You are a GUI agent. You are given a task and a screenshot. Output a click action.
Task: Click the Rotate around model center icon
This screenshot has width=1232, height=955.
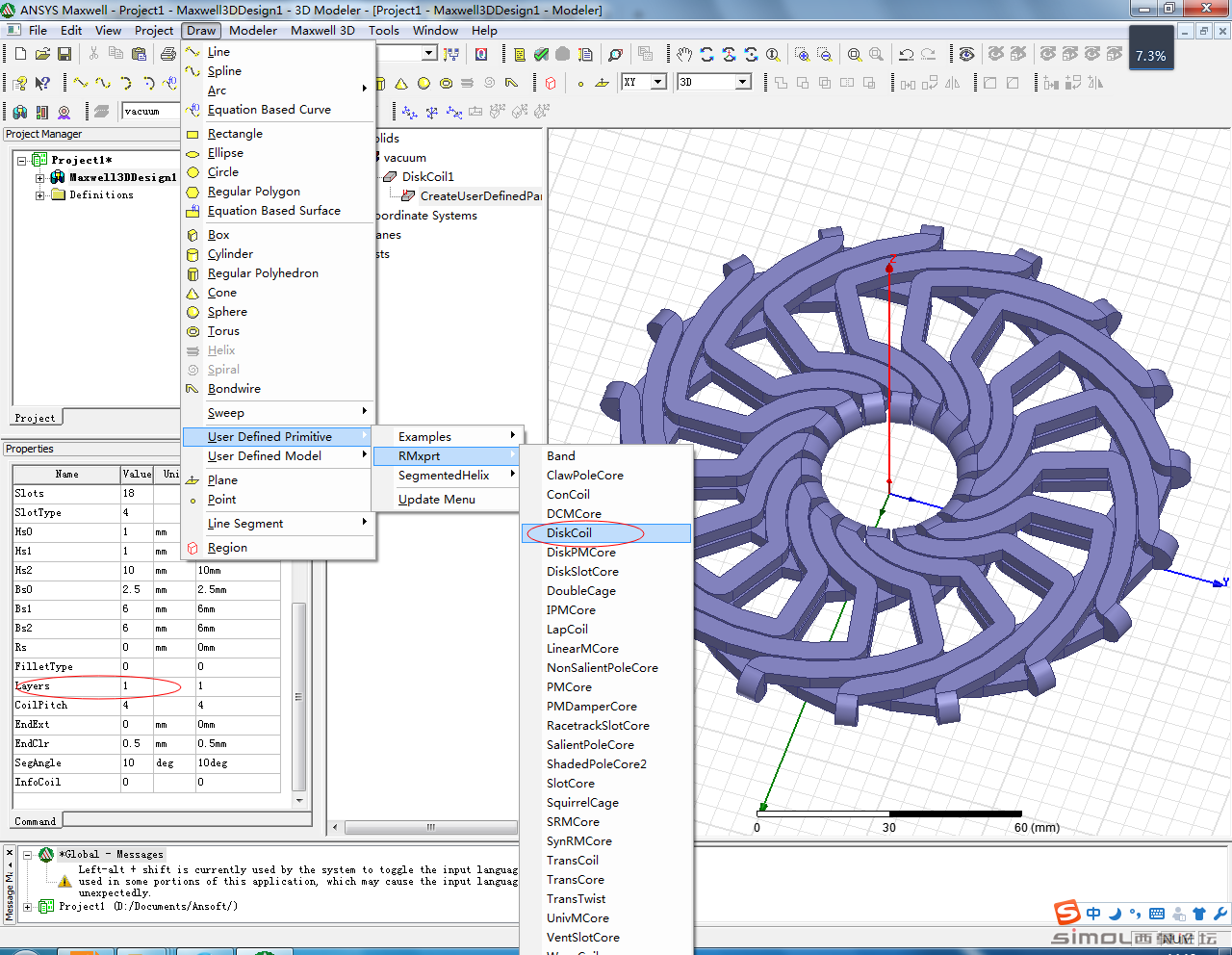[x=706, y=54]
